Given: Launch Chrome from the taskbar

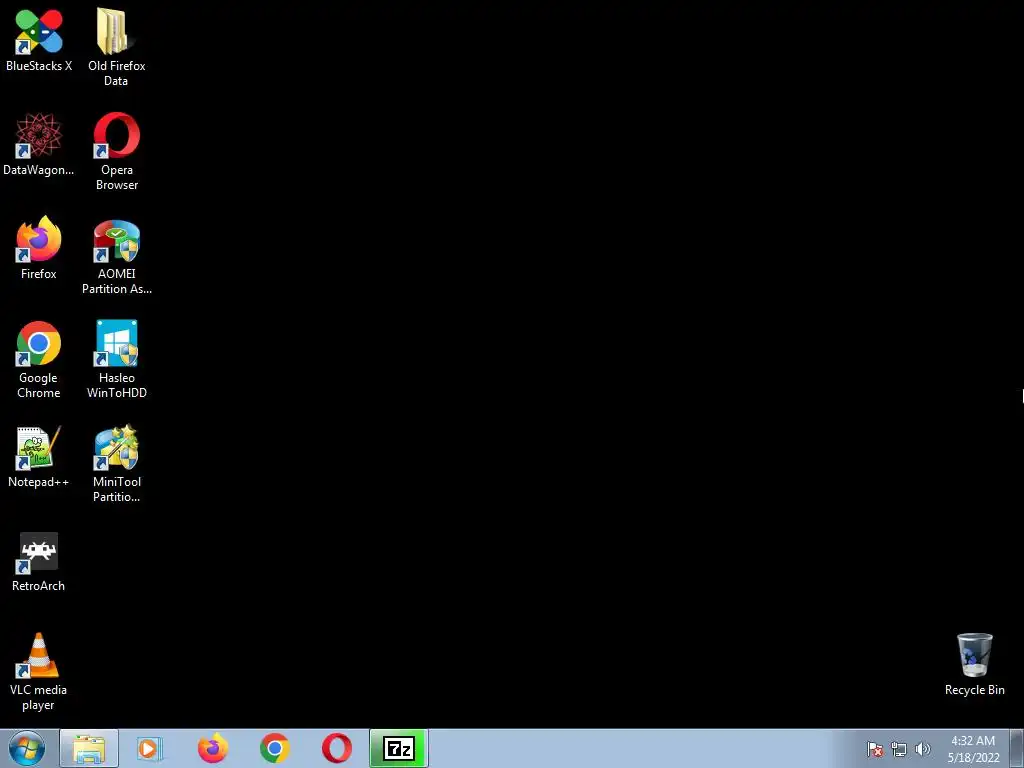Looking at the screenshot, I should coord(274,748).
